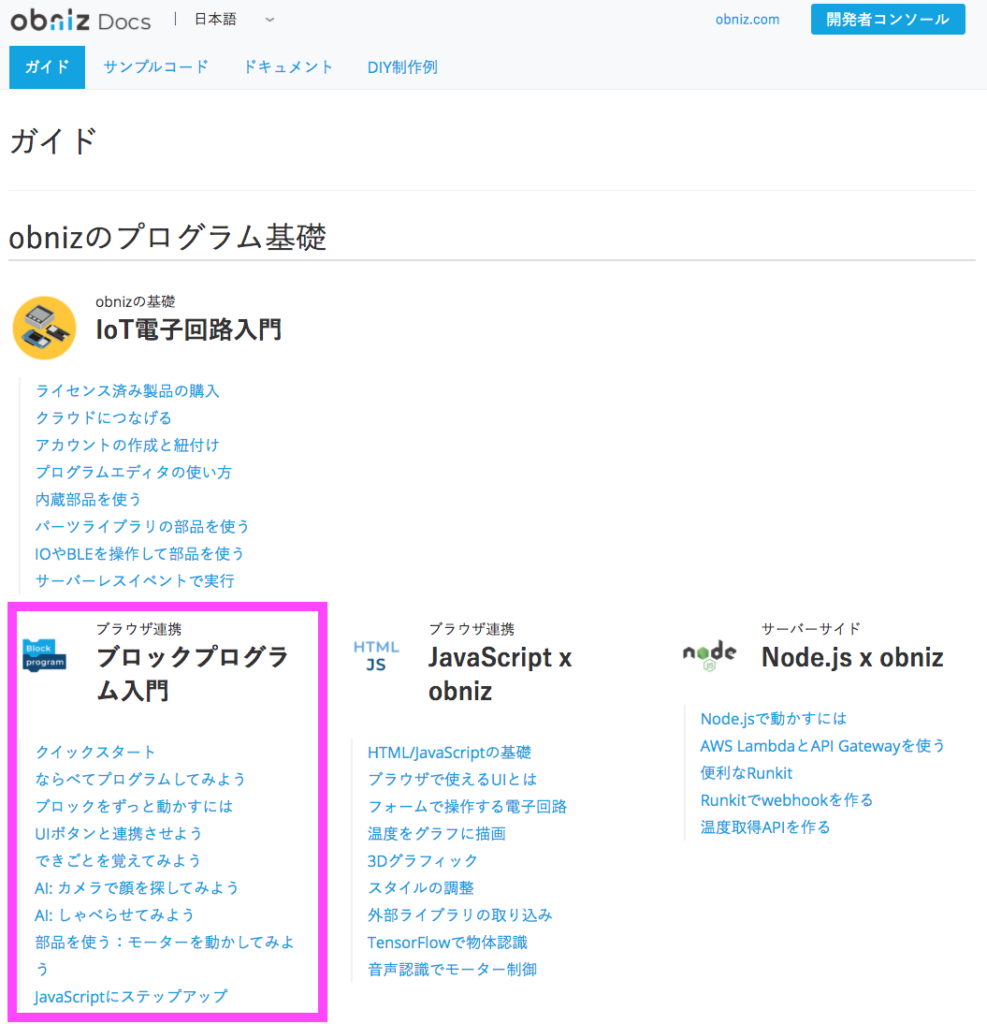
Task: Open the IoT電子回路入門 round icon
Action: click(x=44, y=328)
